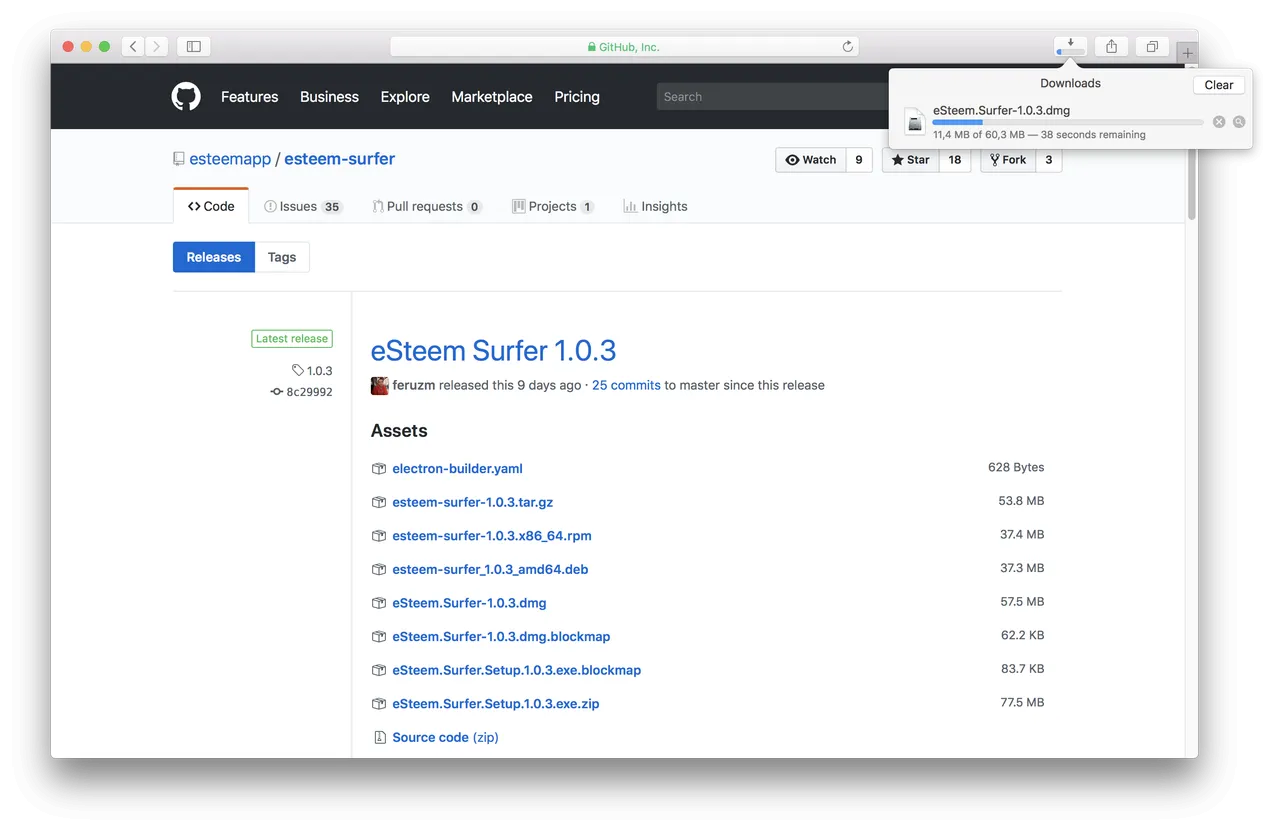Click package icon beside the .rpm asset
1280x831 pixels.
point(379,536)
